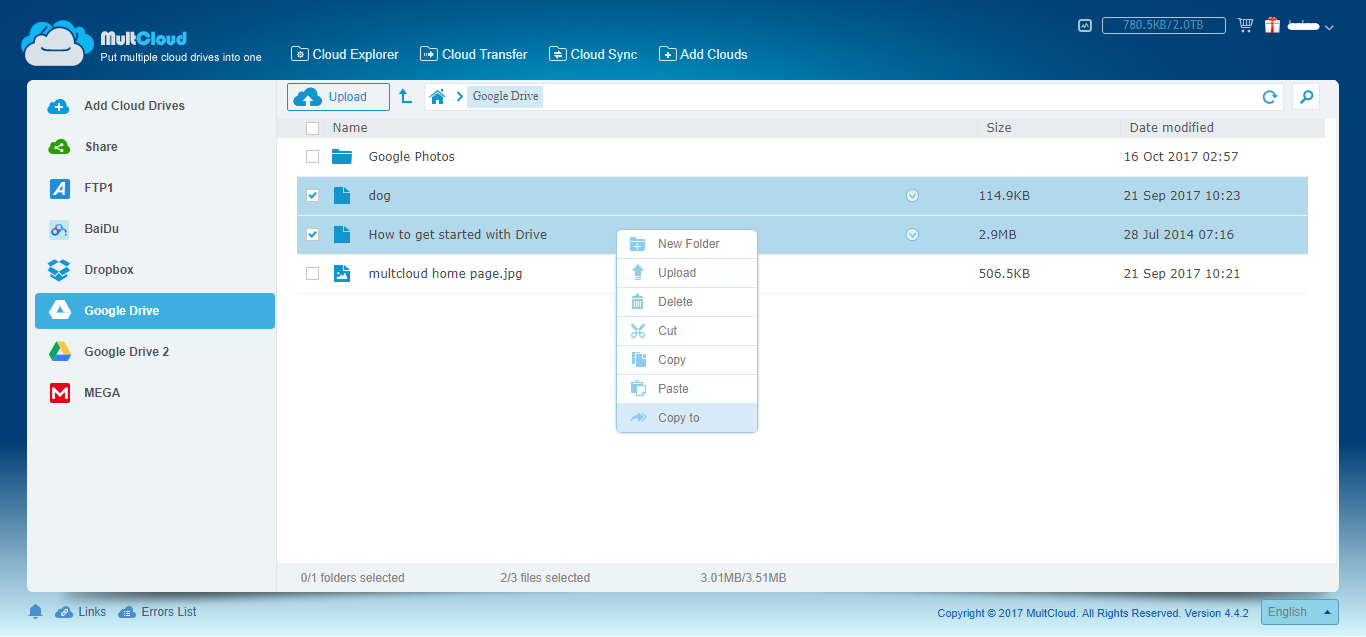Click the Add Clouds icon

click(x=666, y=54)
